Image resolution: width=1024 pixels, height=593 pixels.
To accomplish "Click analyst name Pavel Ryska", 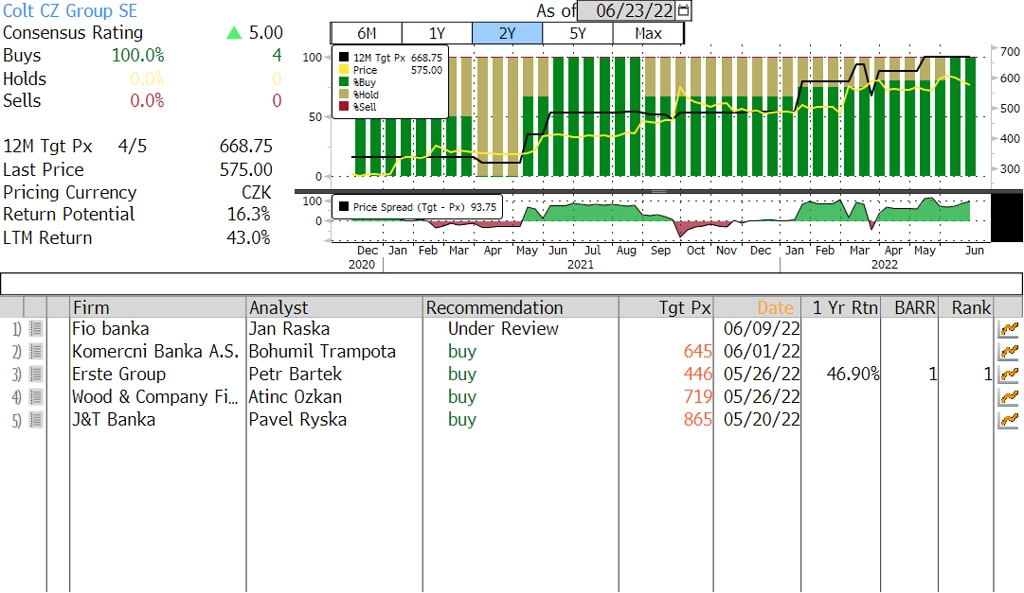I will click(x=297, y=419).
